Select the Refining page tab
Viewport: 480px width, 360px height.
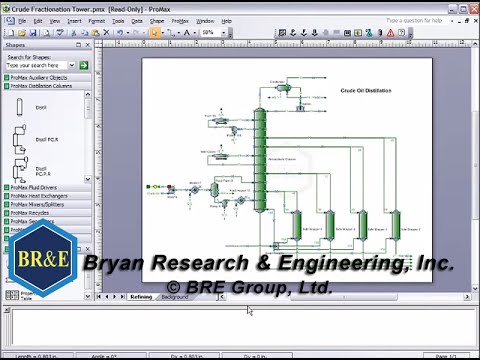point(141,297)
